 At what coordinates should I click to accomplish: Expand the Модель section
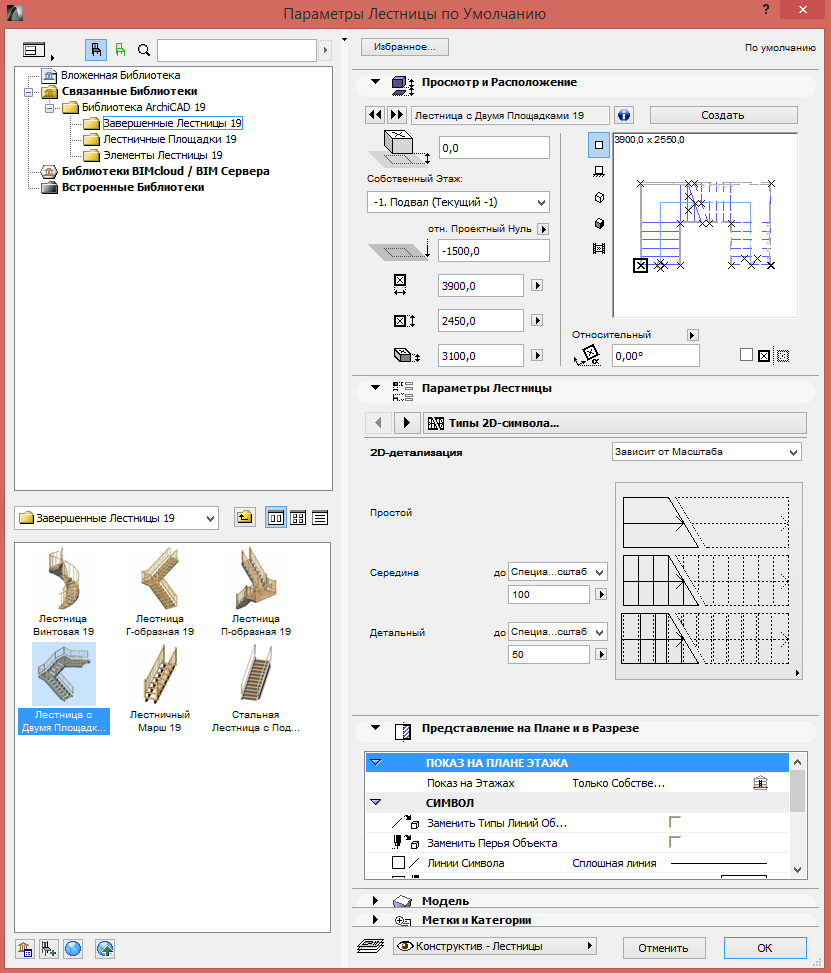pos(375,900)
